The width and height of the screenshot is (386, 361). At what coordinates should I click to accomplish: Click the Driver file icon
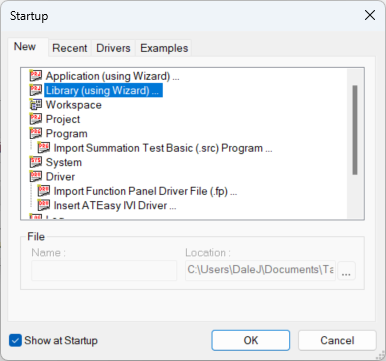[36, 176]
